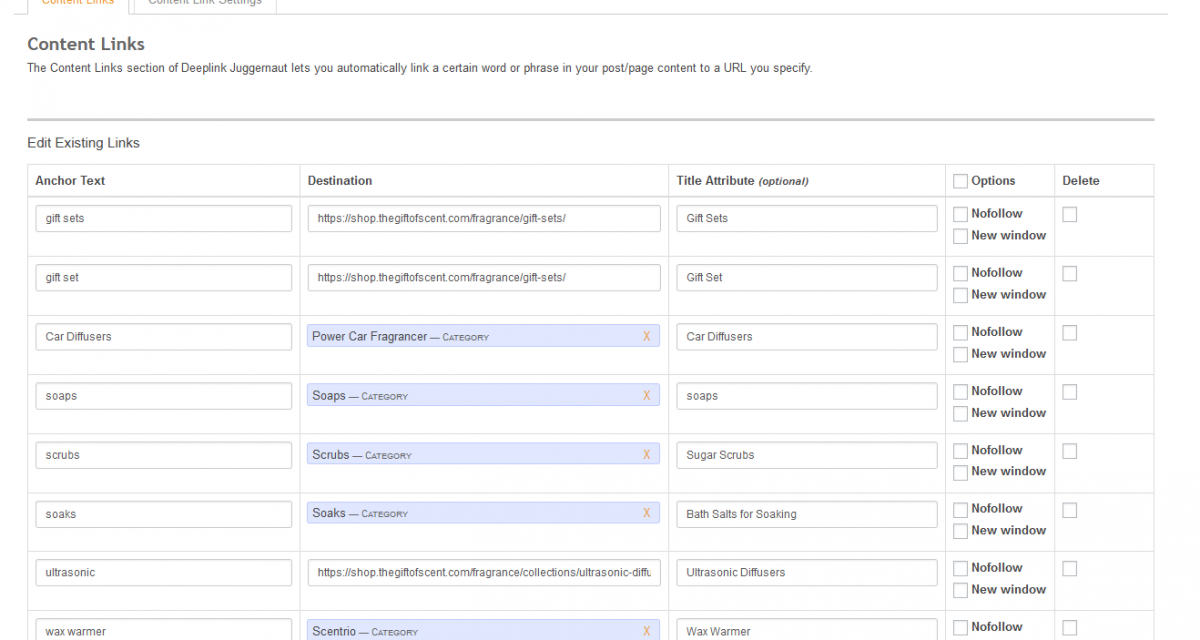Remove the Scrubs category destination
Viewport: 1200px width, 640px height.
point(646,455)
